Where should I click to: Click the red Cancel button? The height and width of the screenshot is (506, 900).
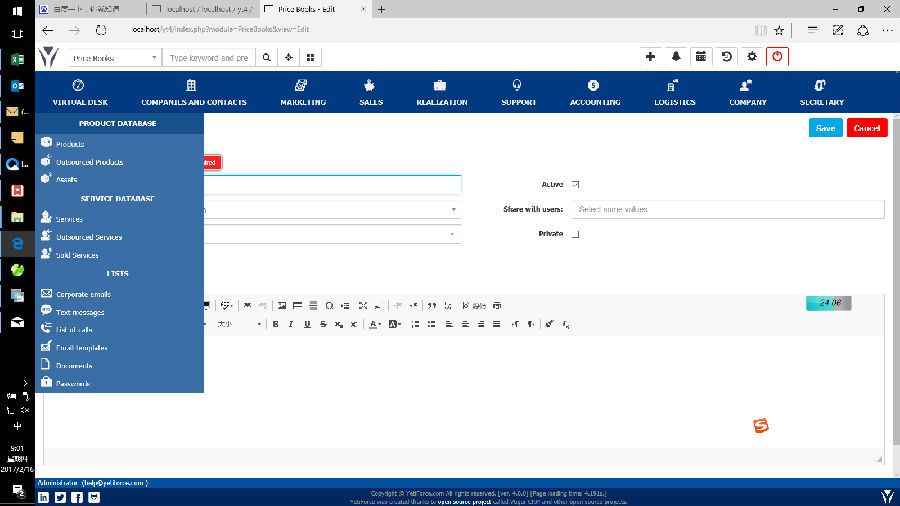[x=867, y=128]
